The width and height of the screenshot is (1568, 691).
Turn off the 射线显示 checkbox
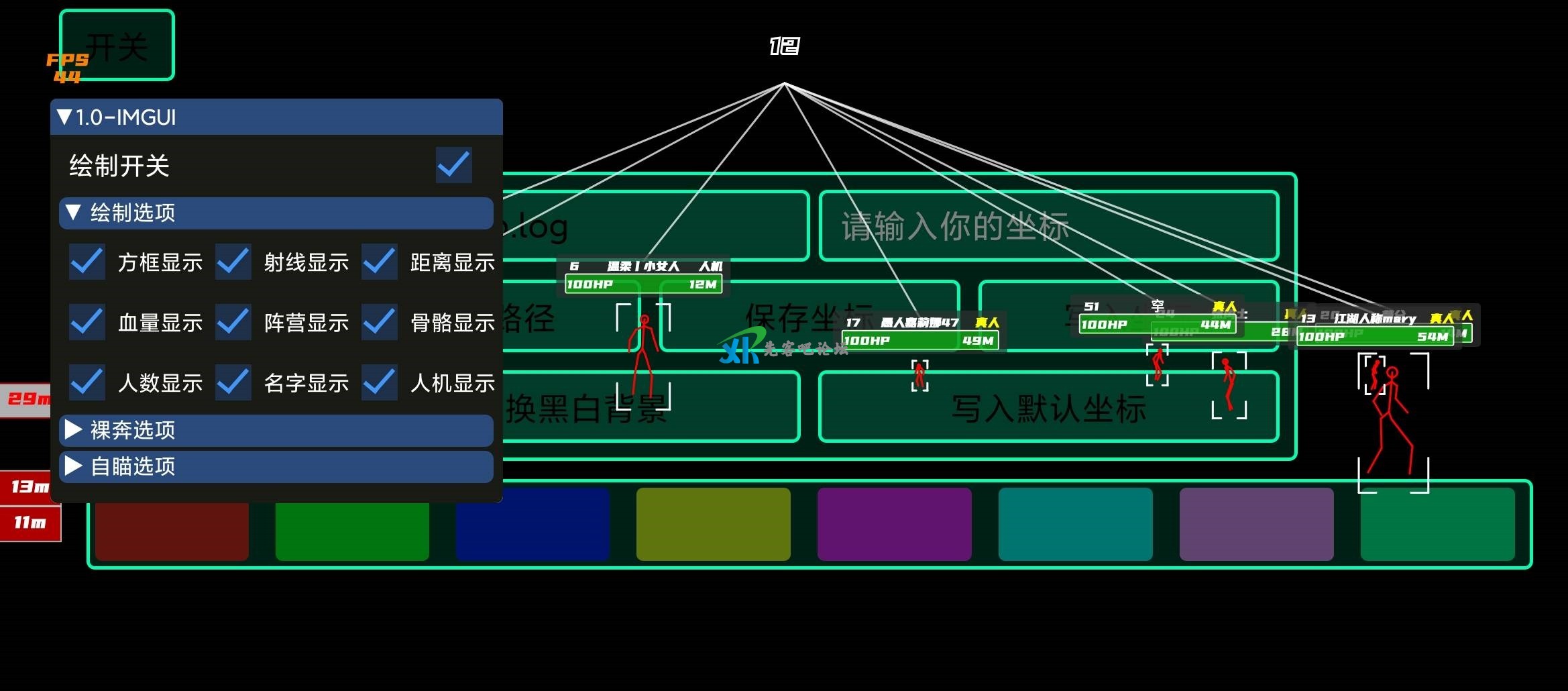pos(233,262)
